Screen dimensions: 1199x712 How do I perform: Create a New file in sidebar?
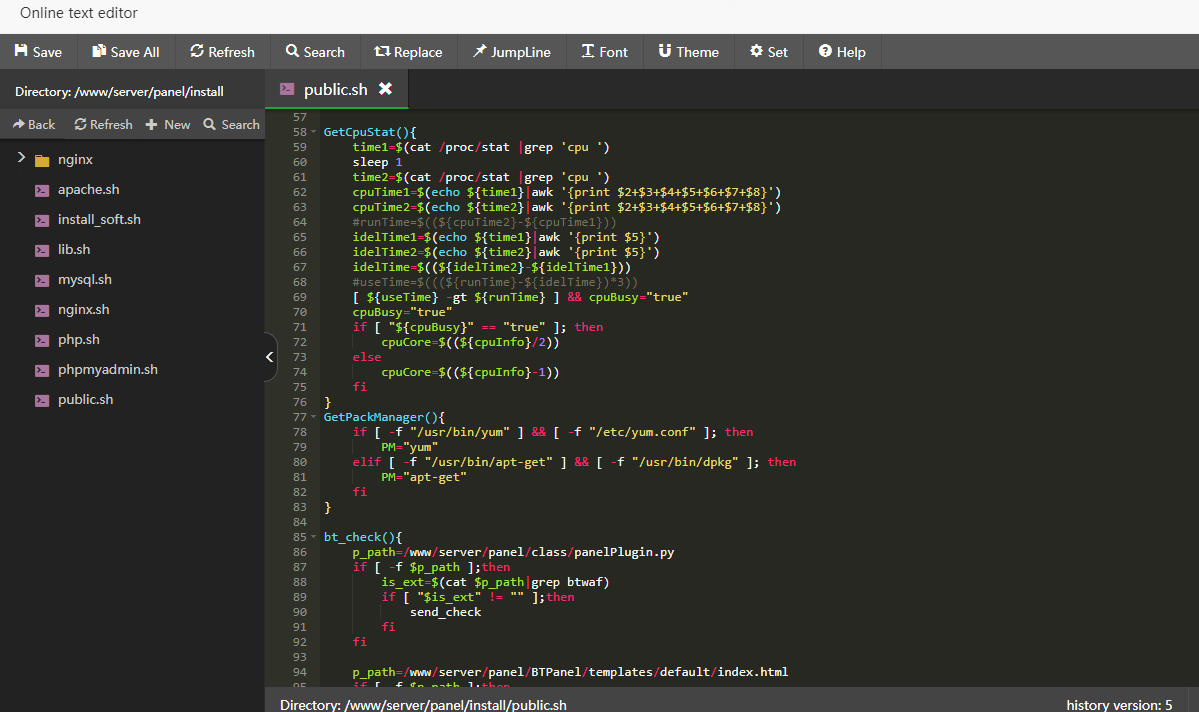(x=167, y=124)
